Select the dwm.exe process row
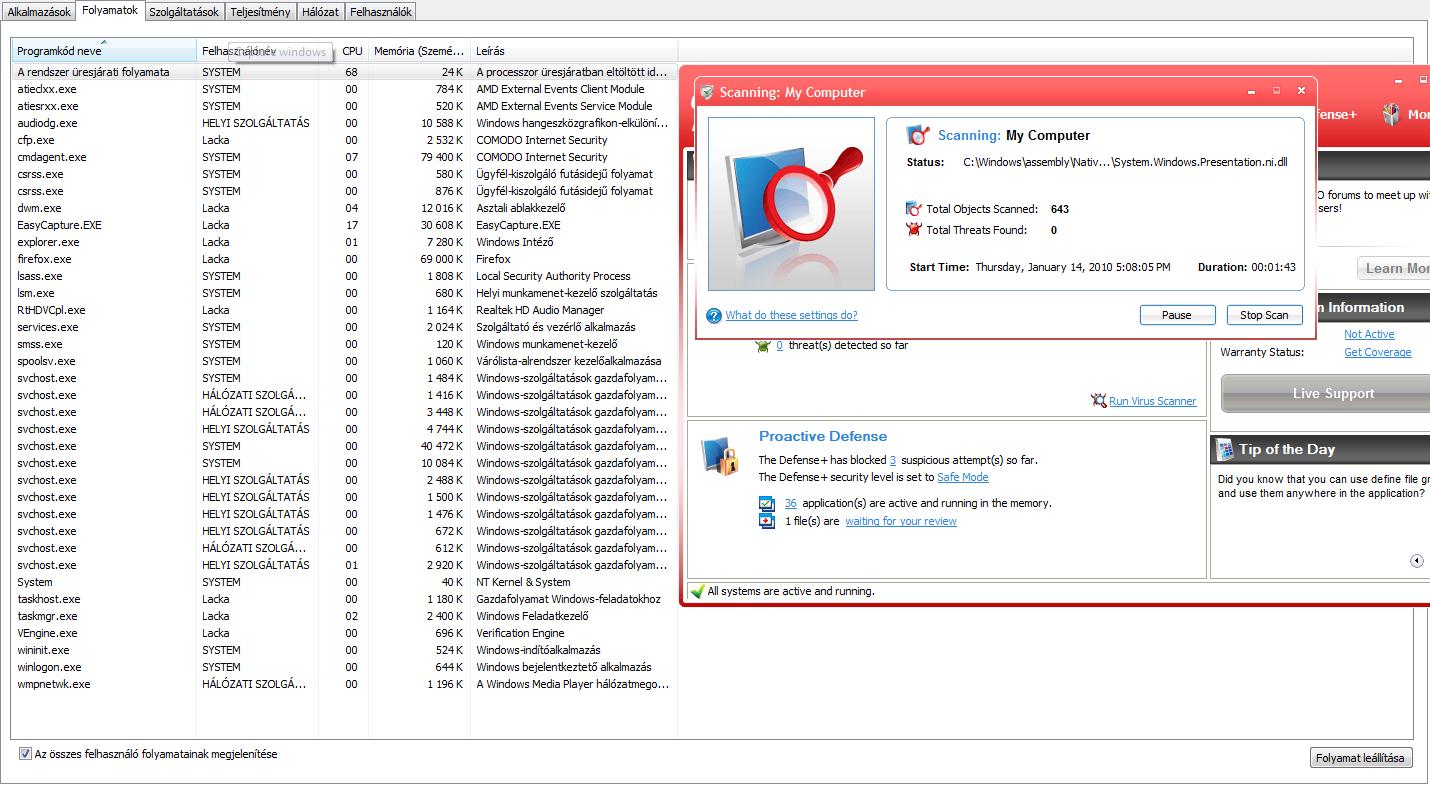Viewport: 1430px width, 785px height. tap(344, 208)
